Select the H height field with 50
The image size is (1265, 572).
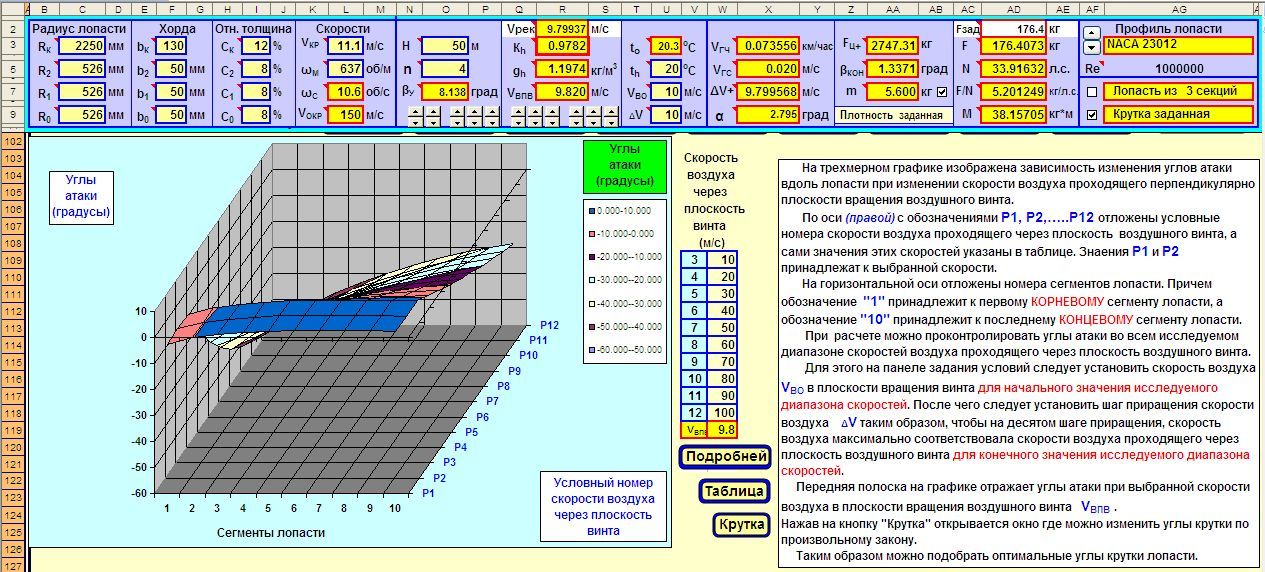(x=444, y=46)
